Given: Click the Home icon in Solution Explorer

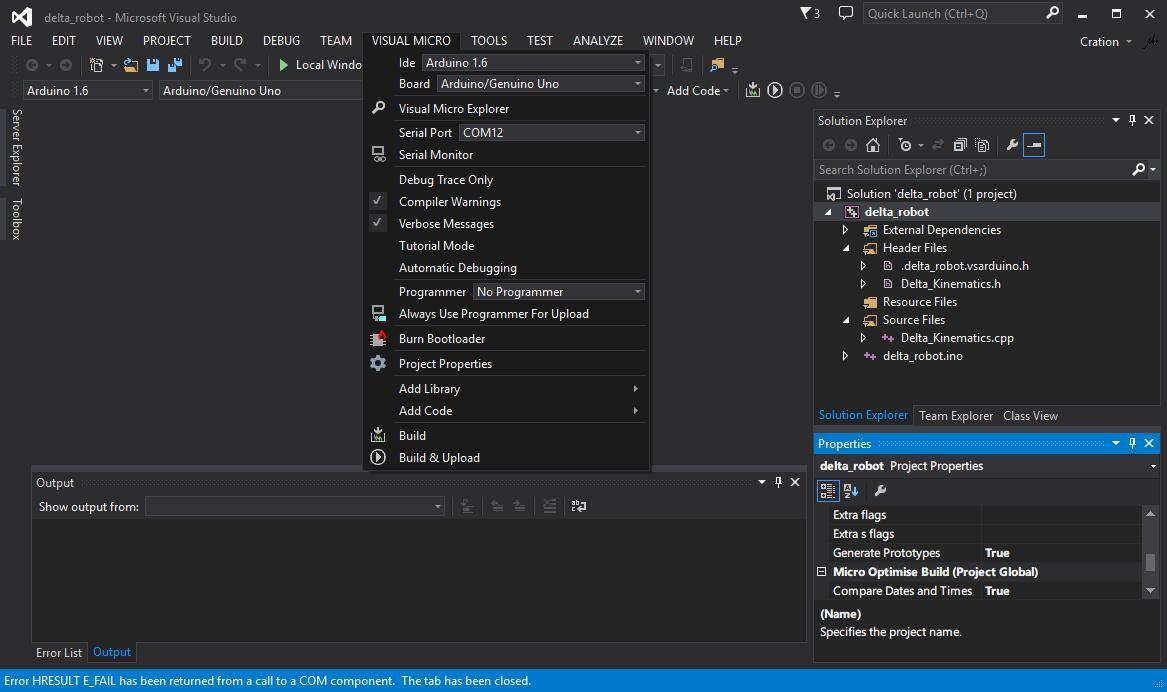Looking at the screenshot, I should click(x=873, y=145).
